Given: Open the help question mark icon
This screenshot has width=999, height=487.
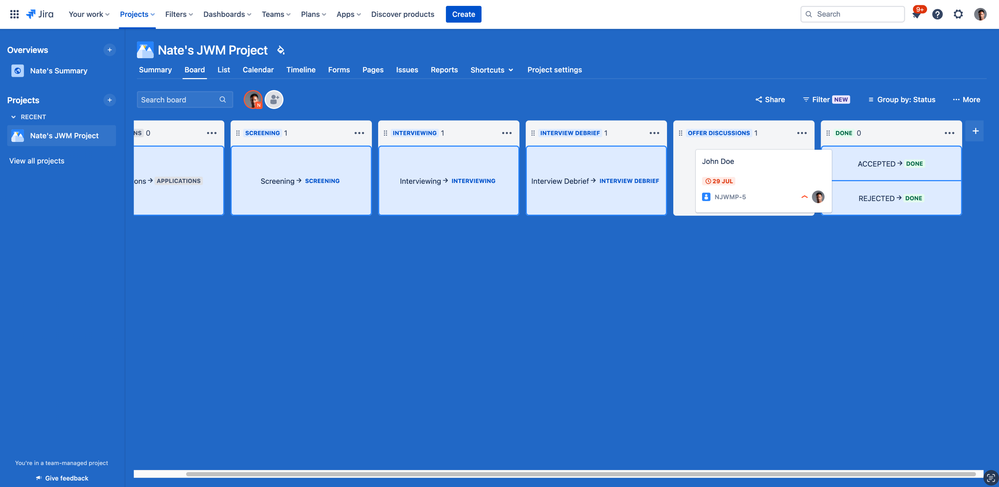Looking at the screenshot, I should pyautogui.click(x=937, y=14).
